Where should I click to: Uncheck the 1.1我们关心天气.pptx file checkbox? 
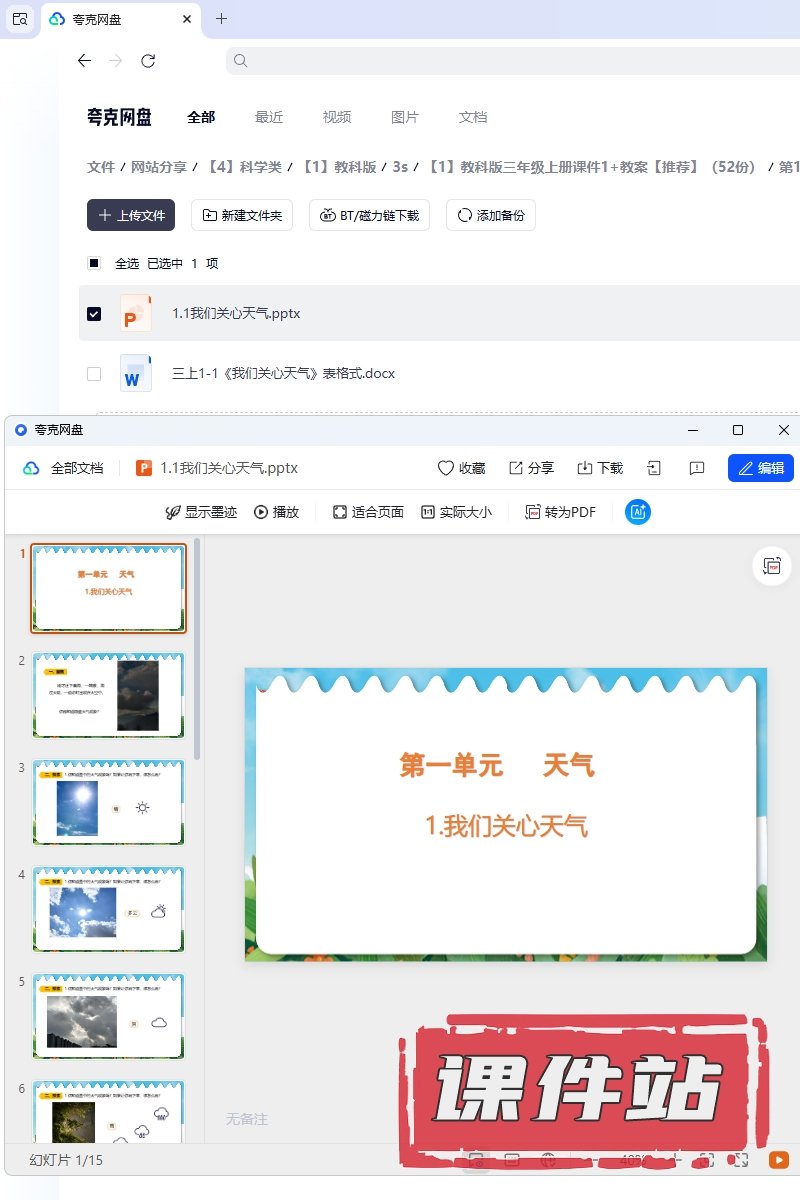(x=94, y=314)
